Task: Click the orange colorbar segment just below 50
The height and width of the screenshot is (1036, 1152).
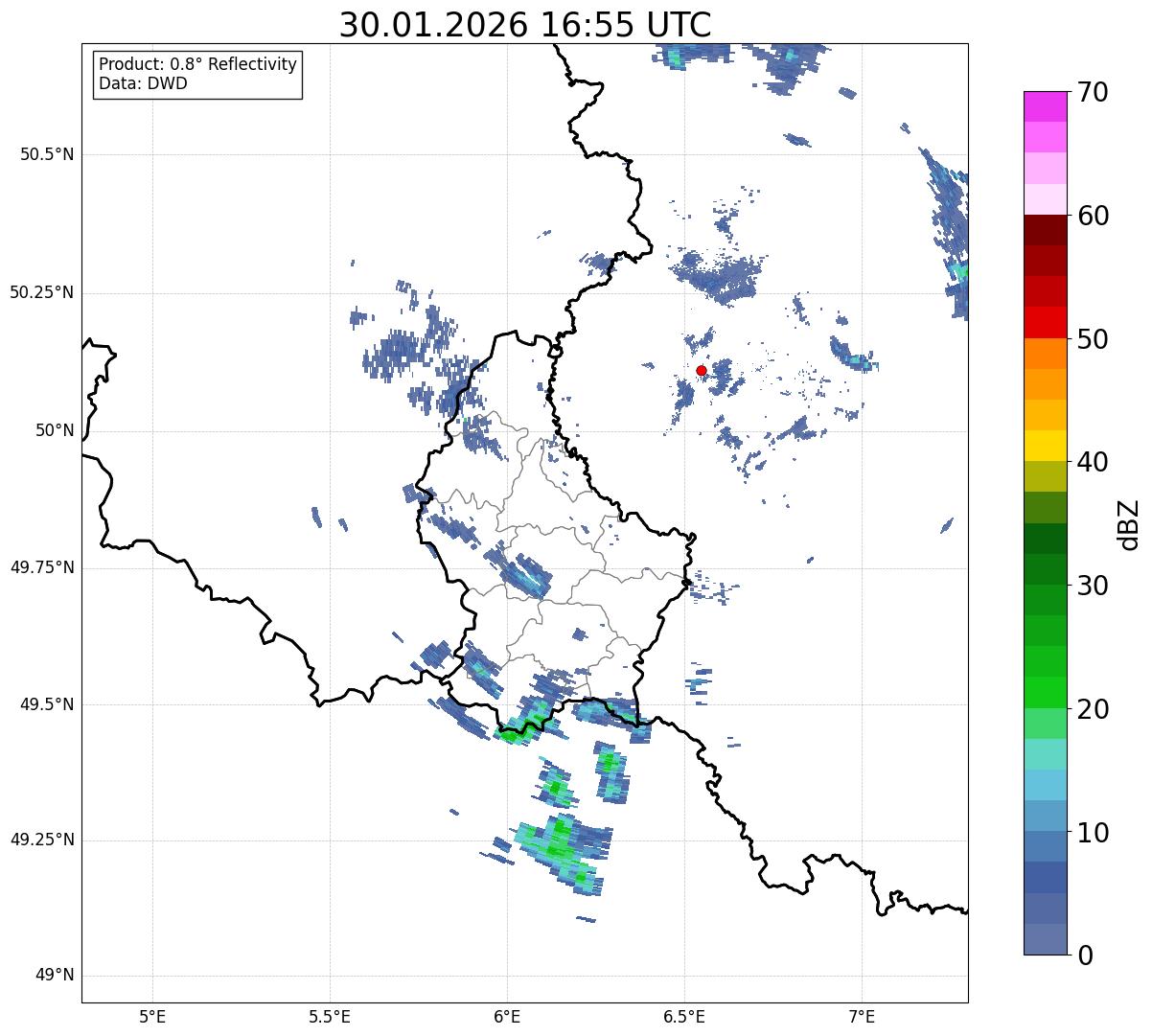Action: click(1045, 354)
